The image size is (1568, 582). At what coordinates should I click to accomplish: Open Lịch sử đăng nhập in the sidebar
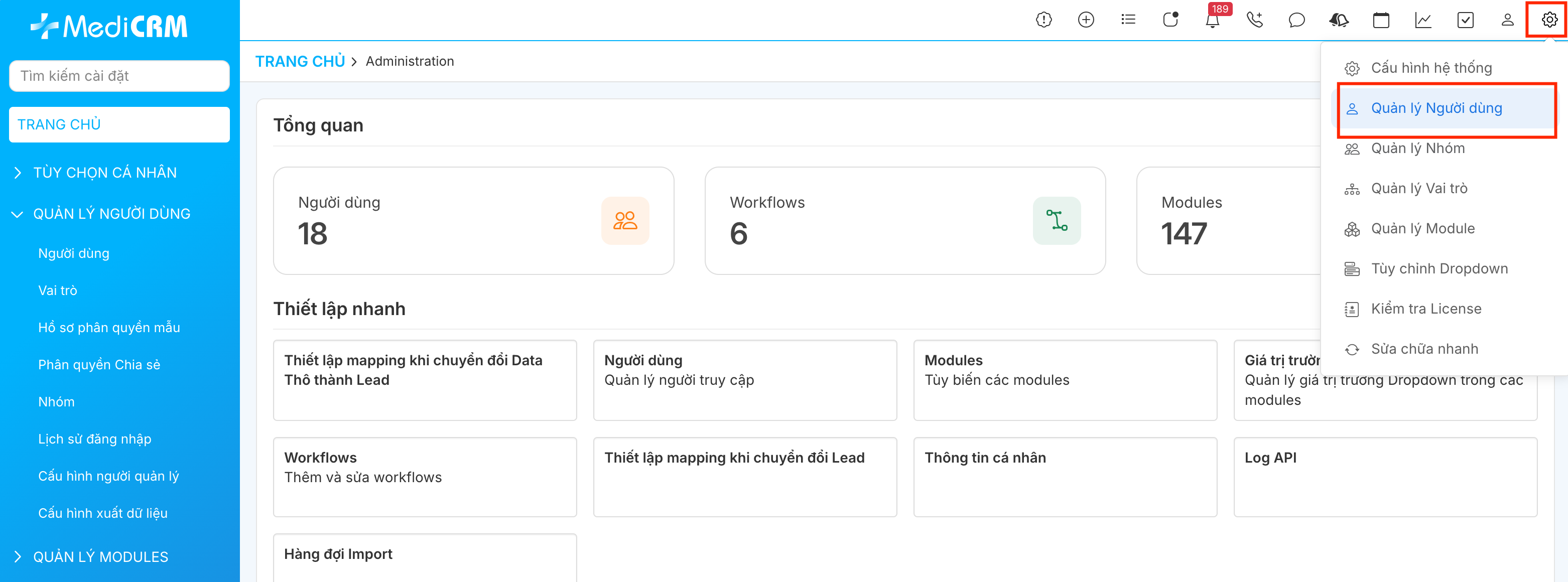click(94, 439)
